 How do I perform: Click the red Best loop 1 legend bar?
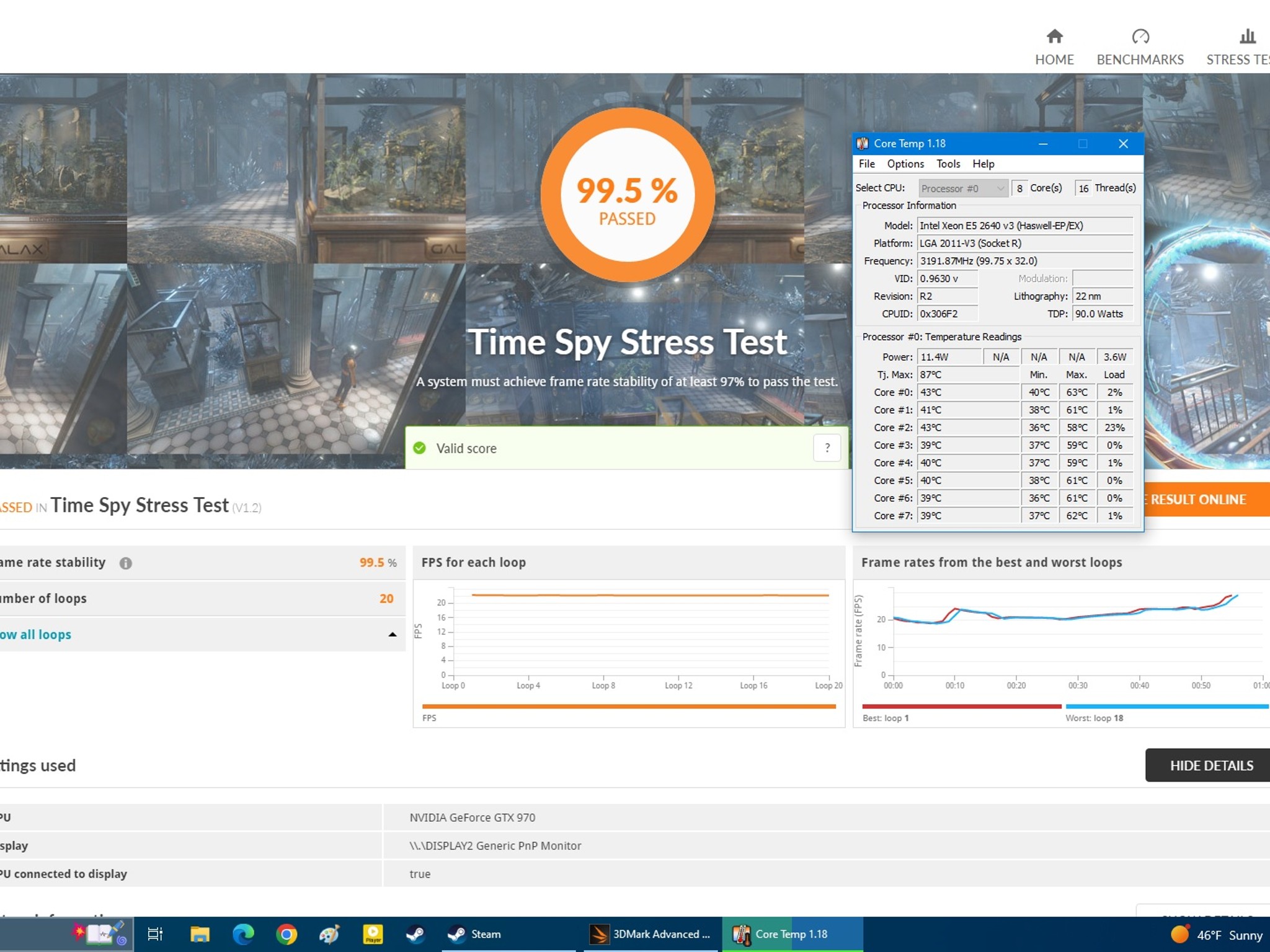(962, 706)
